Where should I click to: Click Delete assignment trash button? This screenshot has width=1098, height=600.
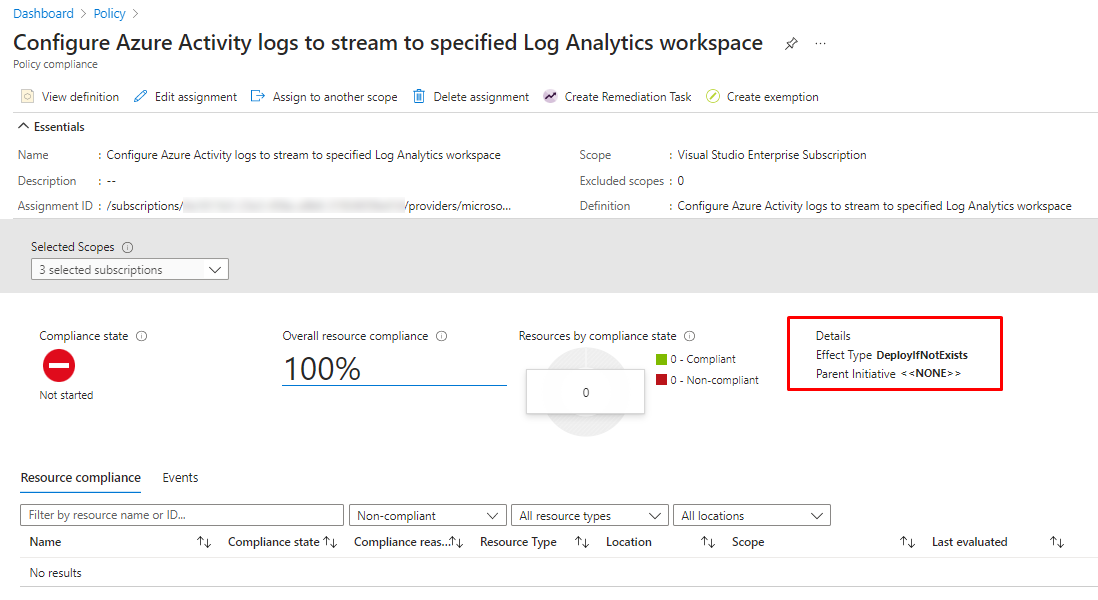pyautogui.click(x=471, y=97)
